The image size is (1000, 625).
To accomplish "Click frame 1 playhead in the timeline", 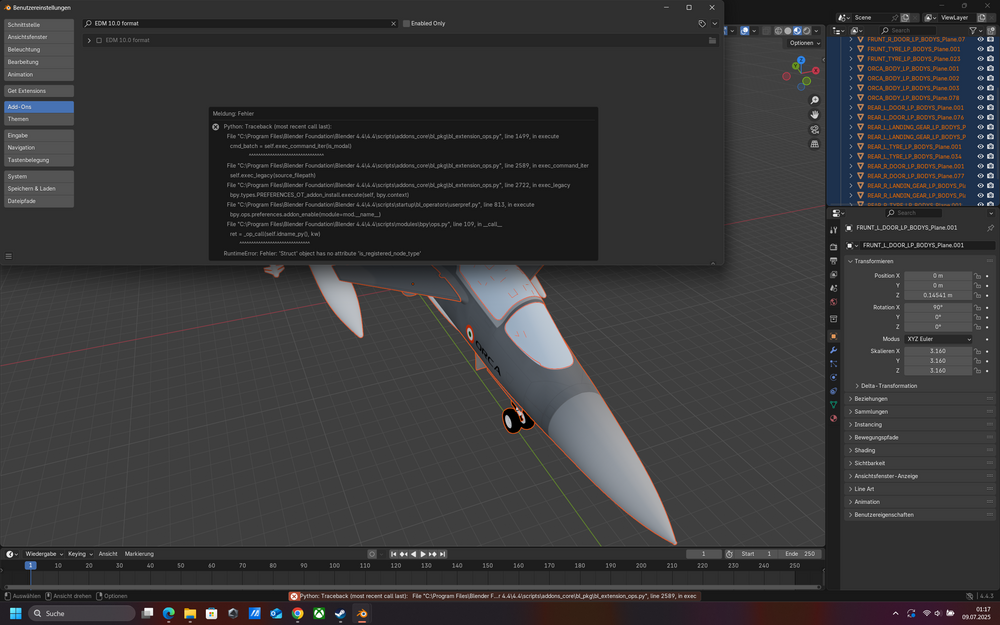I will [30, 566].
